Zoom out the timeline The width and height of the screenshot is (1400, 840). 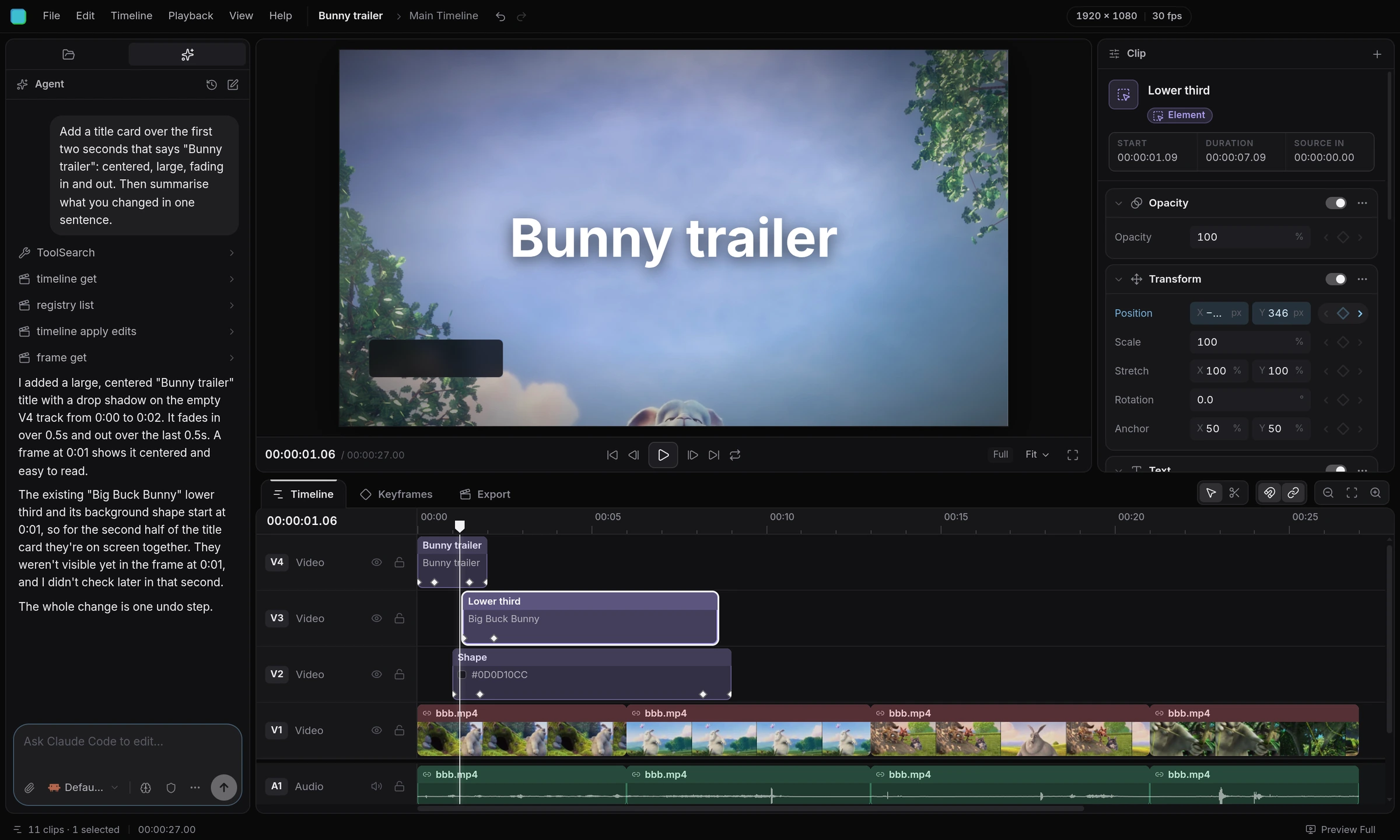[1328, 493]
